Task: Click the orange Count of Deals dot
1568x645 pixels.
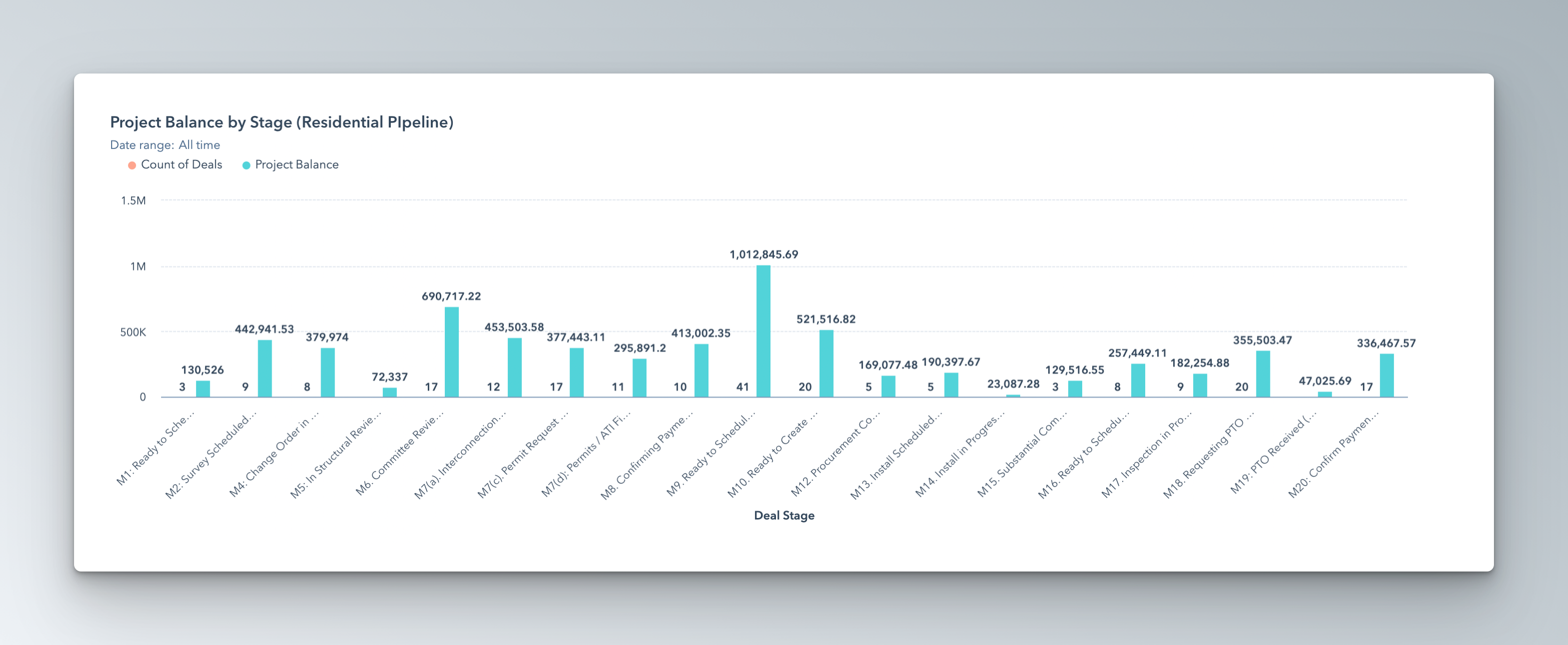Action: (132, 165)
